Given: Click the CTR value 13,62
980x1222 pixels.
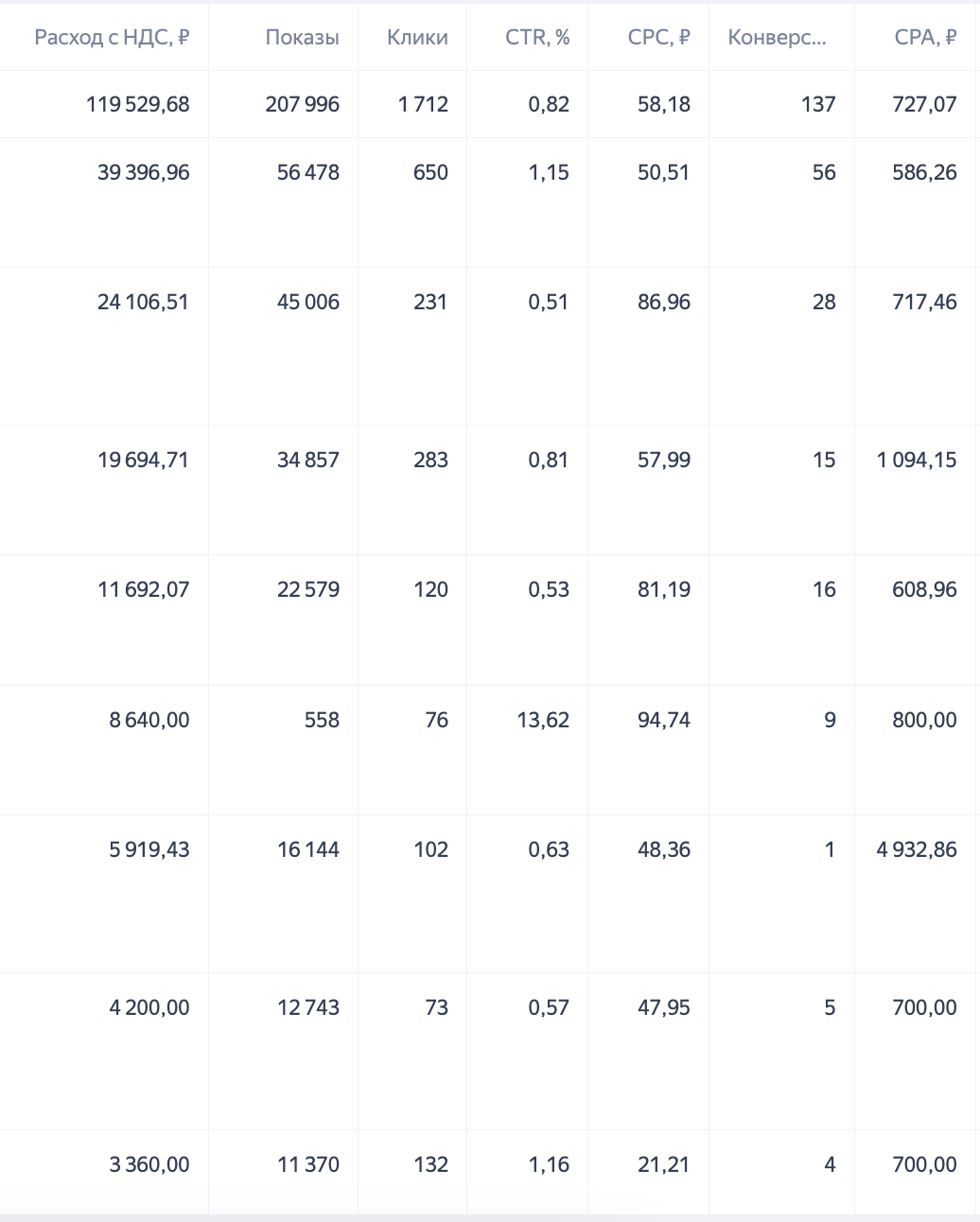Looking at the screenshot, I should tap(543, 720).
